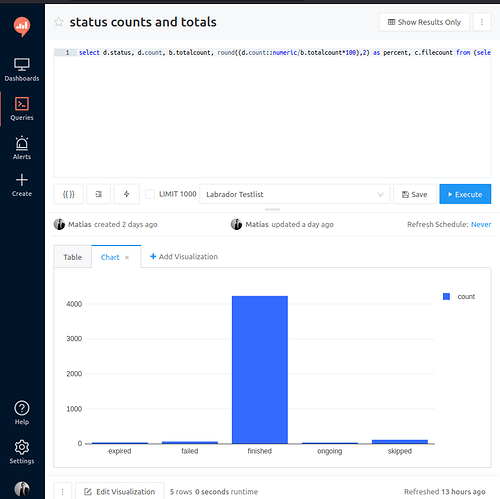Open the Queries section in sidebar
Image resolution: width=500 pixels, height=499 pixels.
[22, 109]
